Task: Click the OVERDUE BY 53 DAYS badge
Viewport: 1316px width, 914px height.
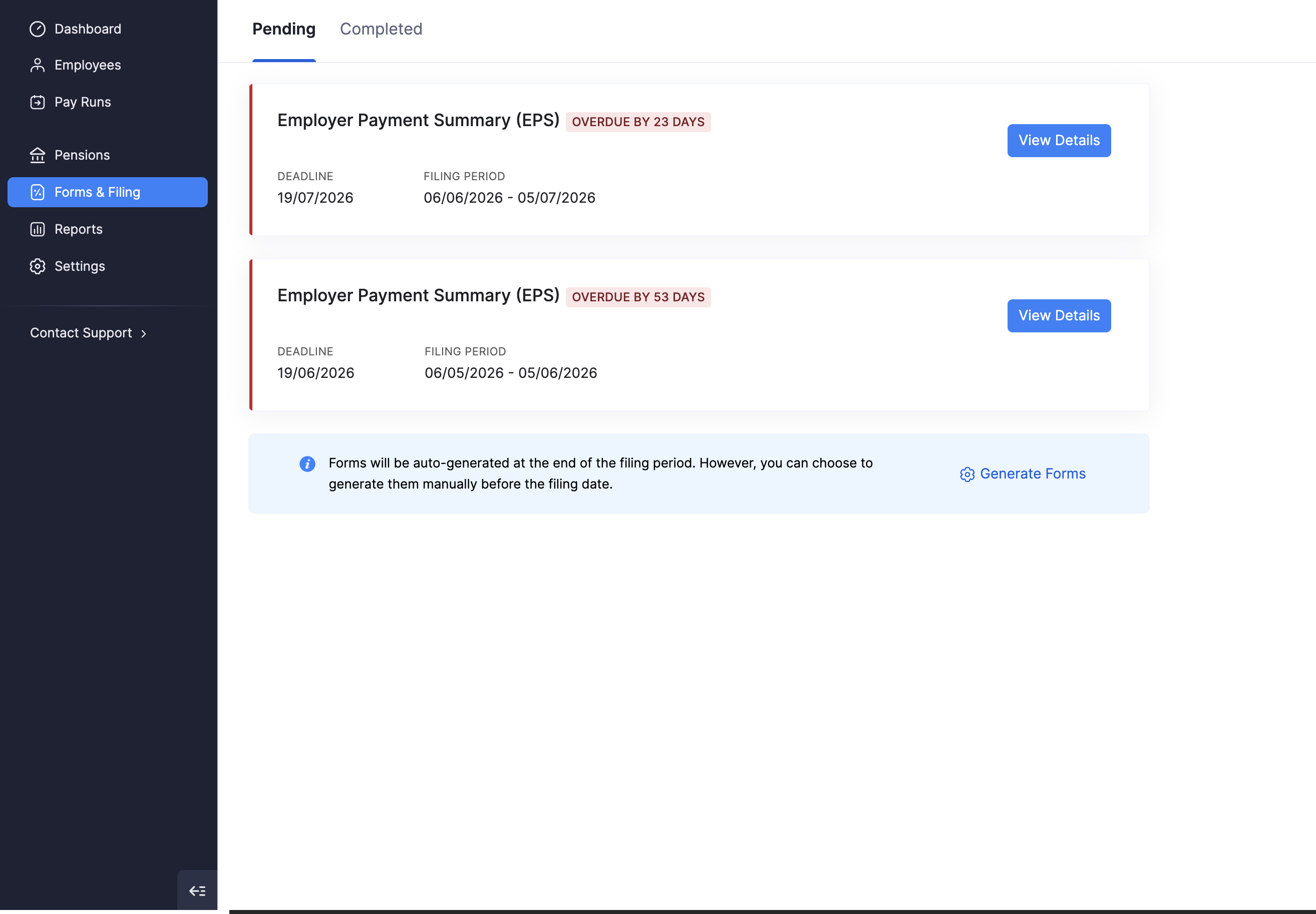Action: (638, 297)
